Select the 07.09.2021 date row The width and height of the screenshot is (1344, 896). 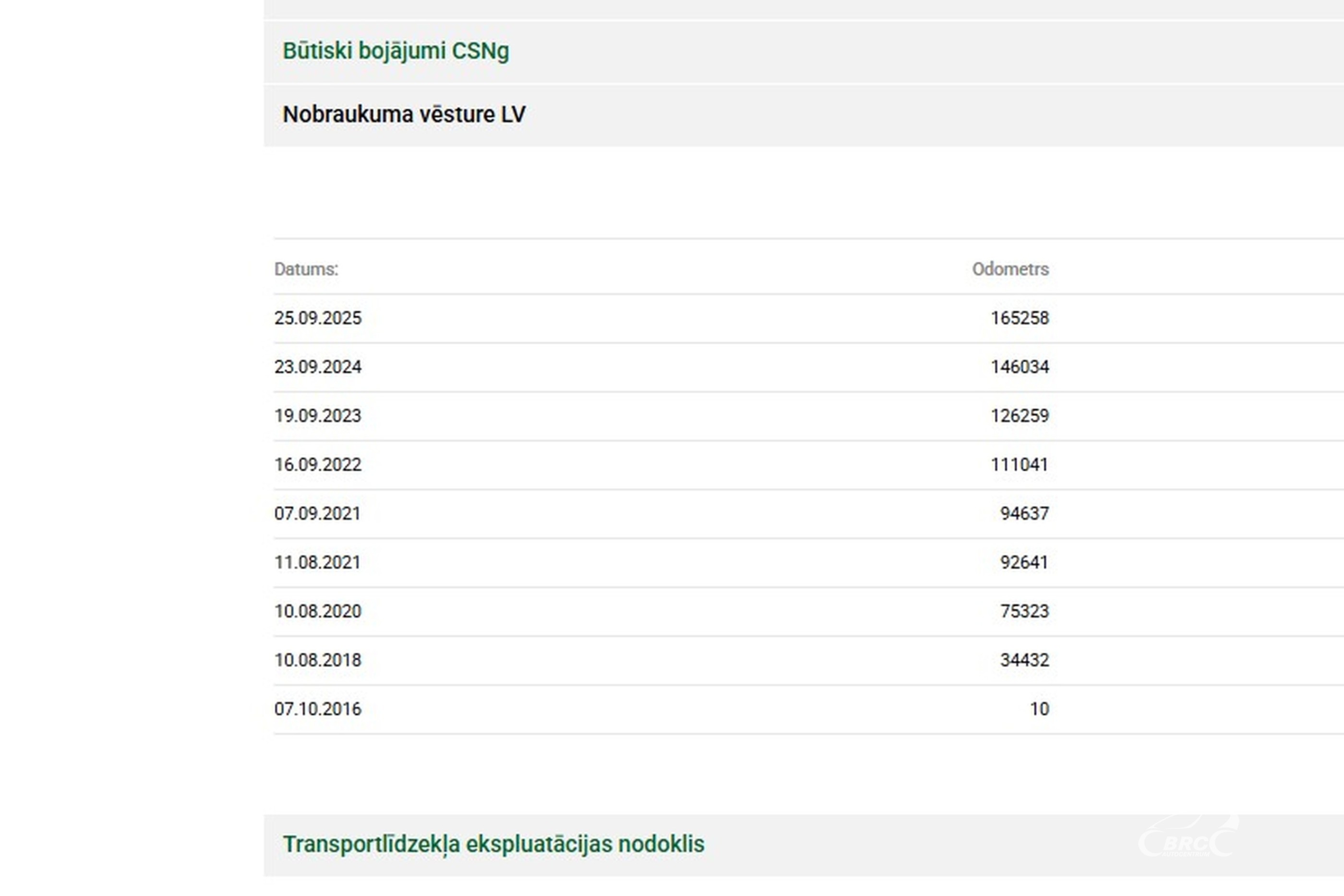point(318,514)
